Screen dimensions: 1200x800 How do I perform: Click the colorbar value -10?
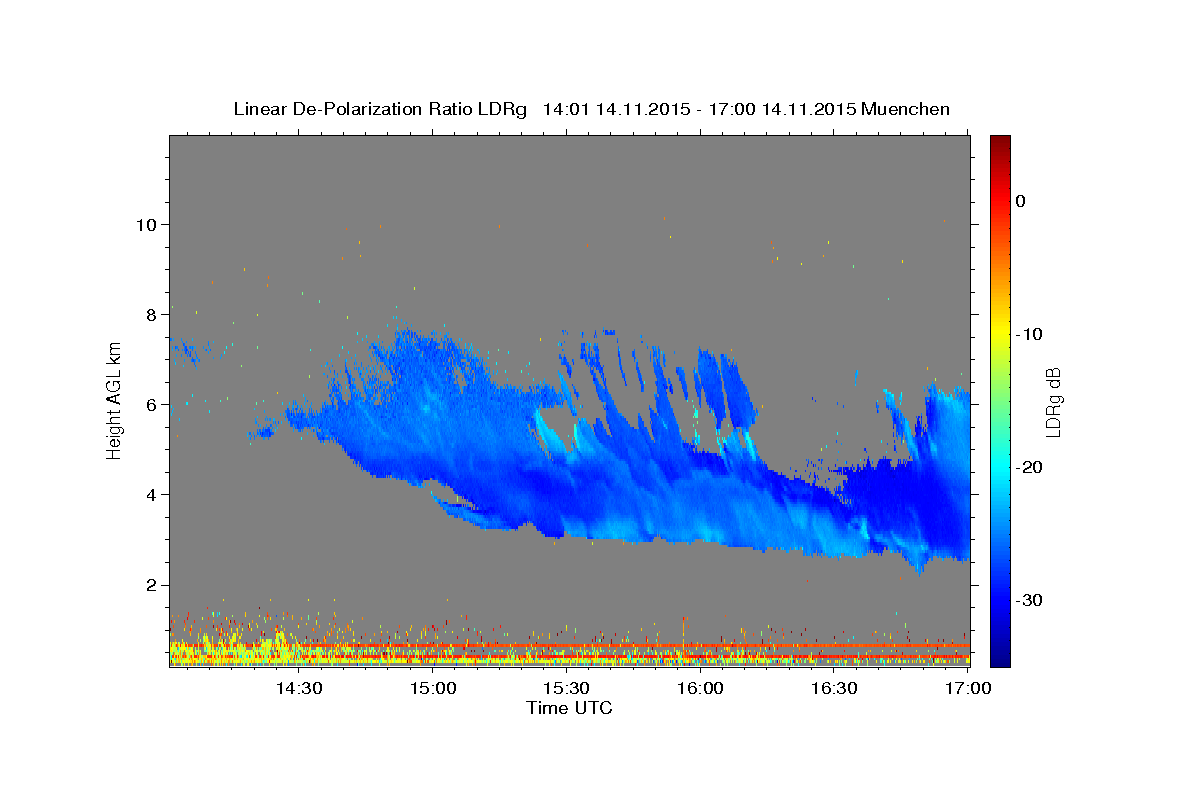pyautogui.click(x=1030, y=334)
